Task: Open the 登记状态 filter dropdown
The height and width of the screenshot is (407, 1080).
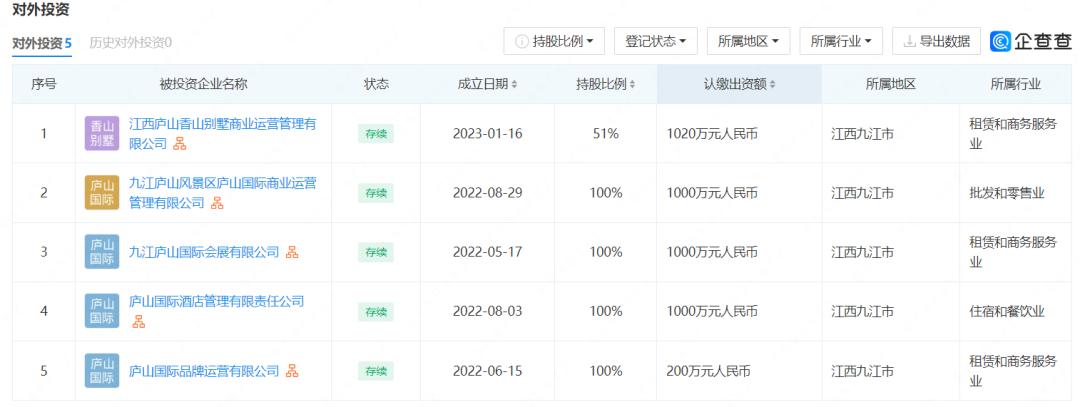Action: (x=656, y=41)
